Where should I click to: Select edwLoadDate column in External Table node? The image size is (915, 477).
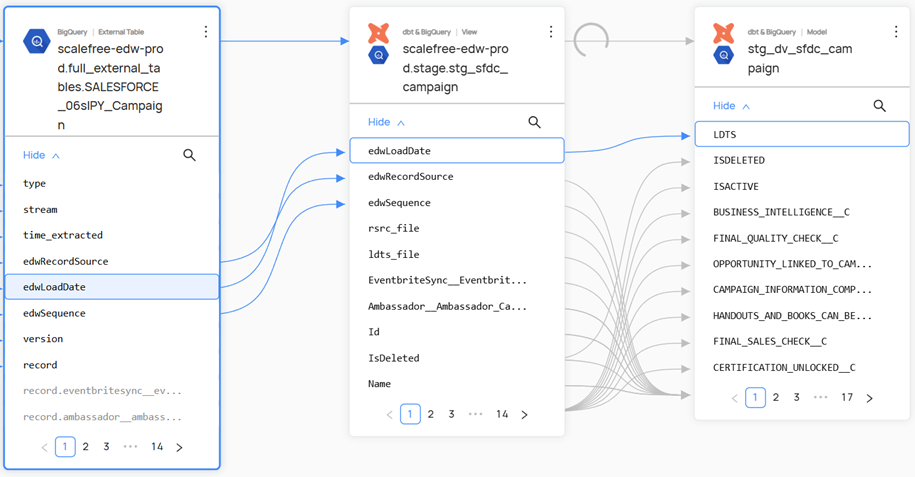112,287
